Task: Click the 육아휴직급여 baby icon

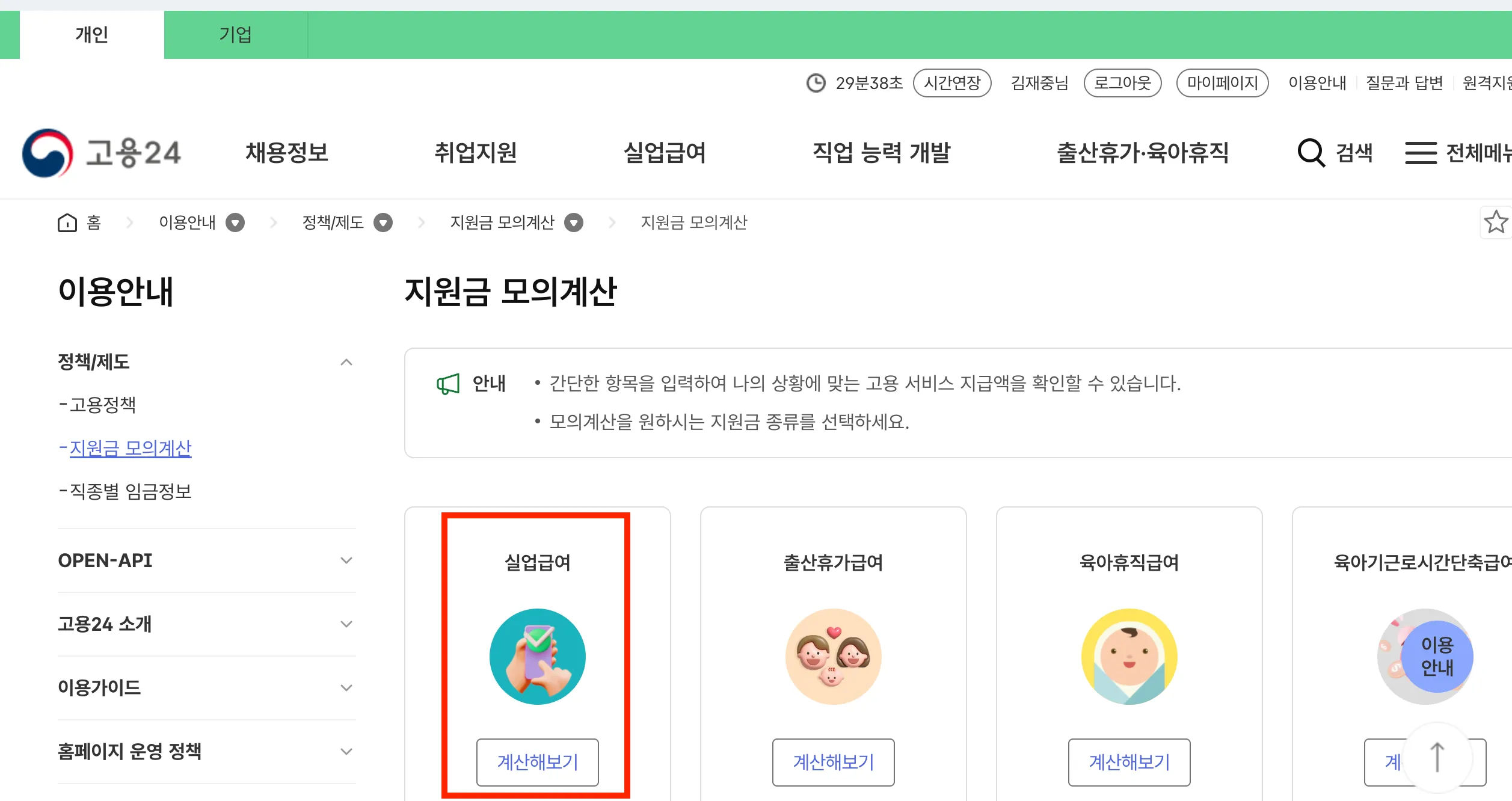Action: click(x=1129, y=656)
